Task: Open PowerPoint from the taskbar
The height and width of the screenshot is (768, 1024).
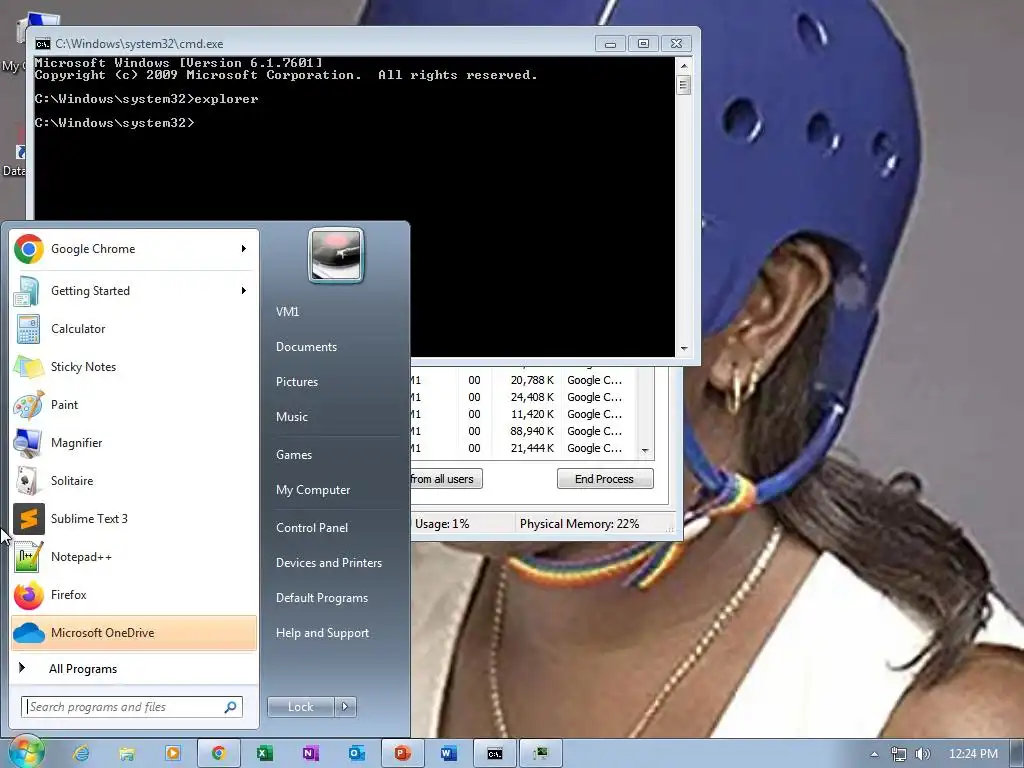Action: (x=402, y=753)
